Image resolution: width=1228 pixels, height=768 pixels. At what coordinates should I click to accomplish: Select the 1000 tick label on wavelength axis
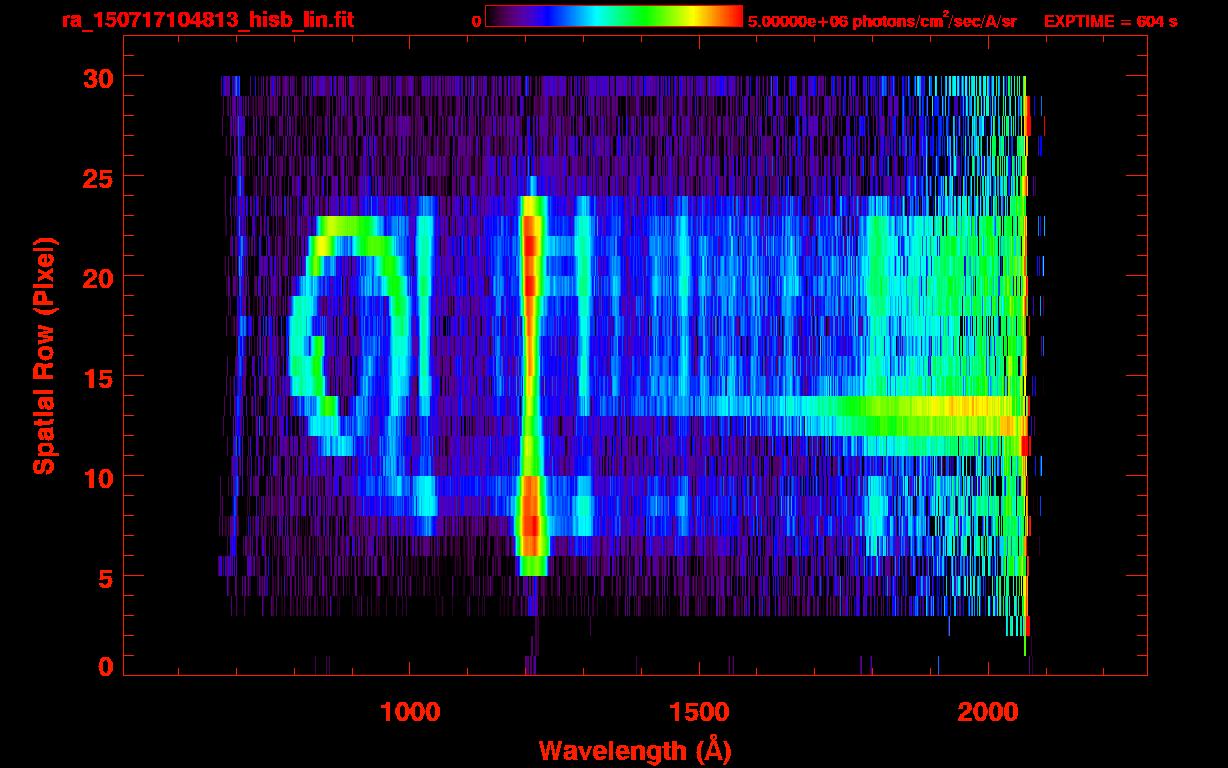[x=409, y=712]
